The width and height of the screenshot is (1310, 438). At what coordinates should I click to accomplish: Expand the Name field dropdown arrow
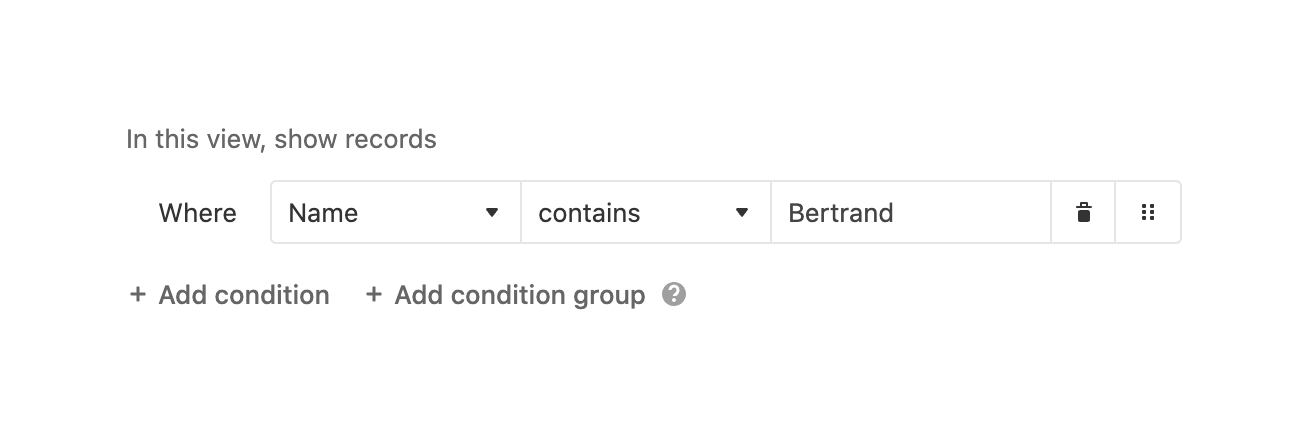pos(491,212)
